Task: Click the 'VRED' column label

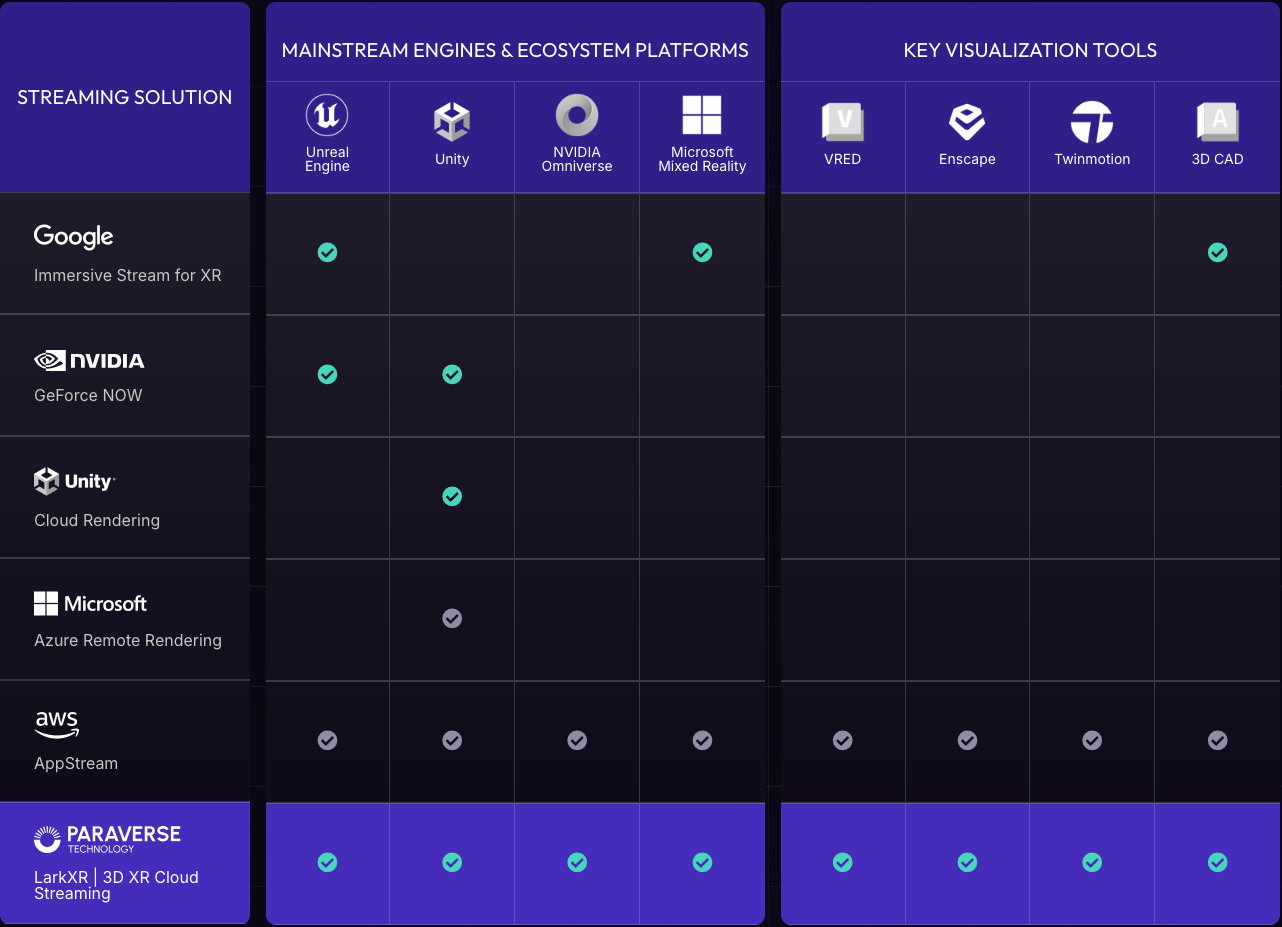Action: 843,159
